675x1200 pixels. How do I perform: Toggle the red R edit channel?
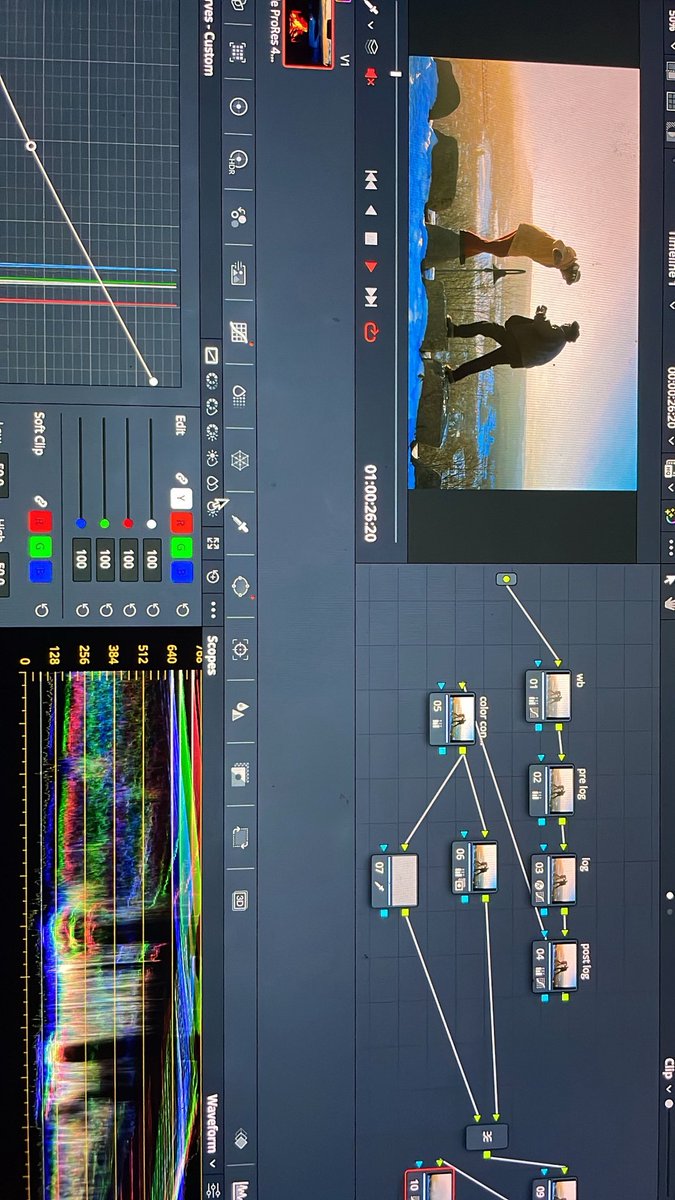click(181, 523)
